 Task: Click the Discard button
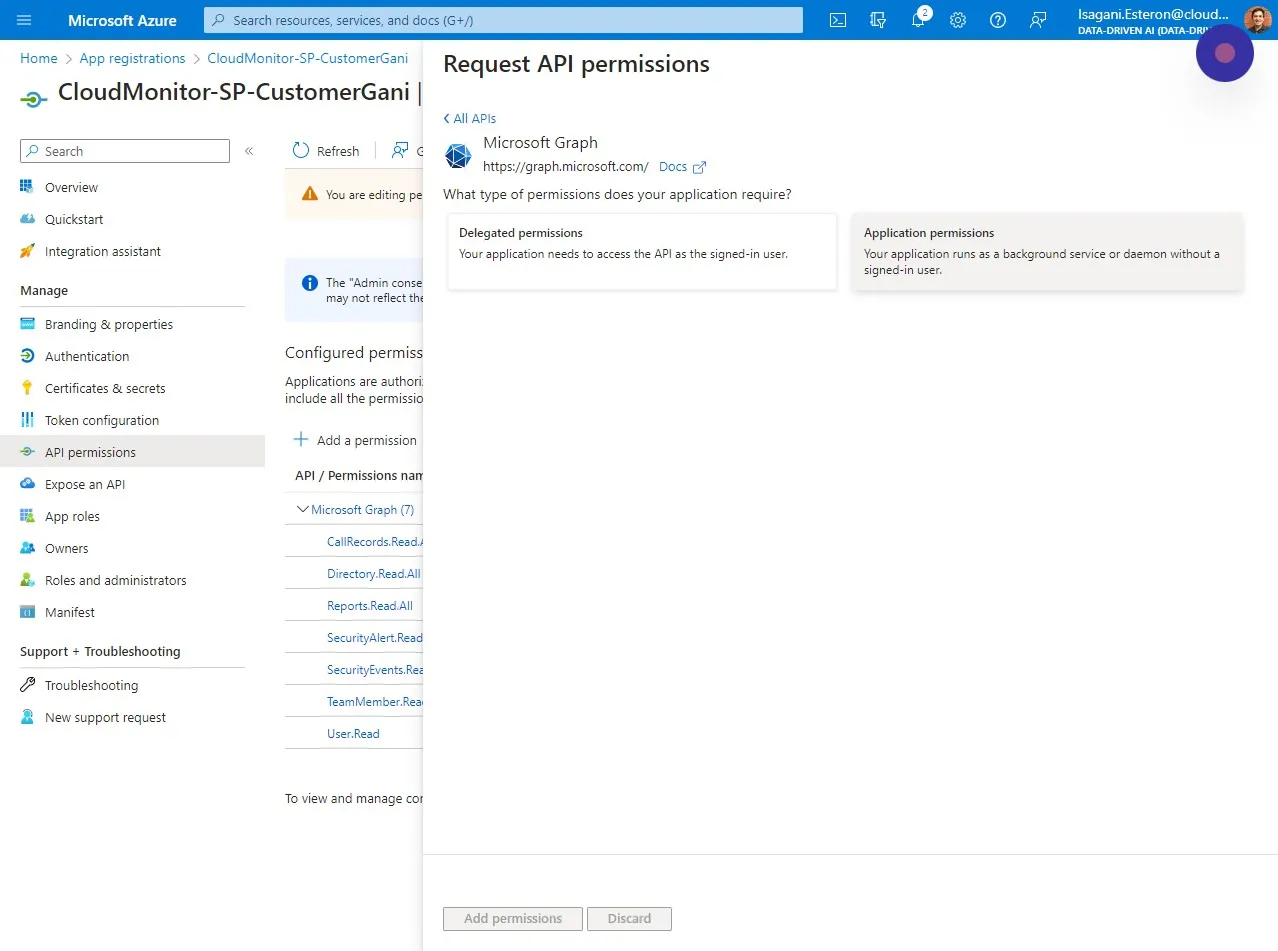tap(629, 918)
